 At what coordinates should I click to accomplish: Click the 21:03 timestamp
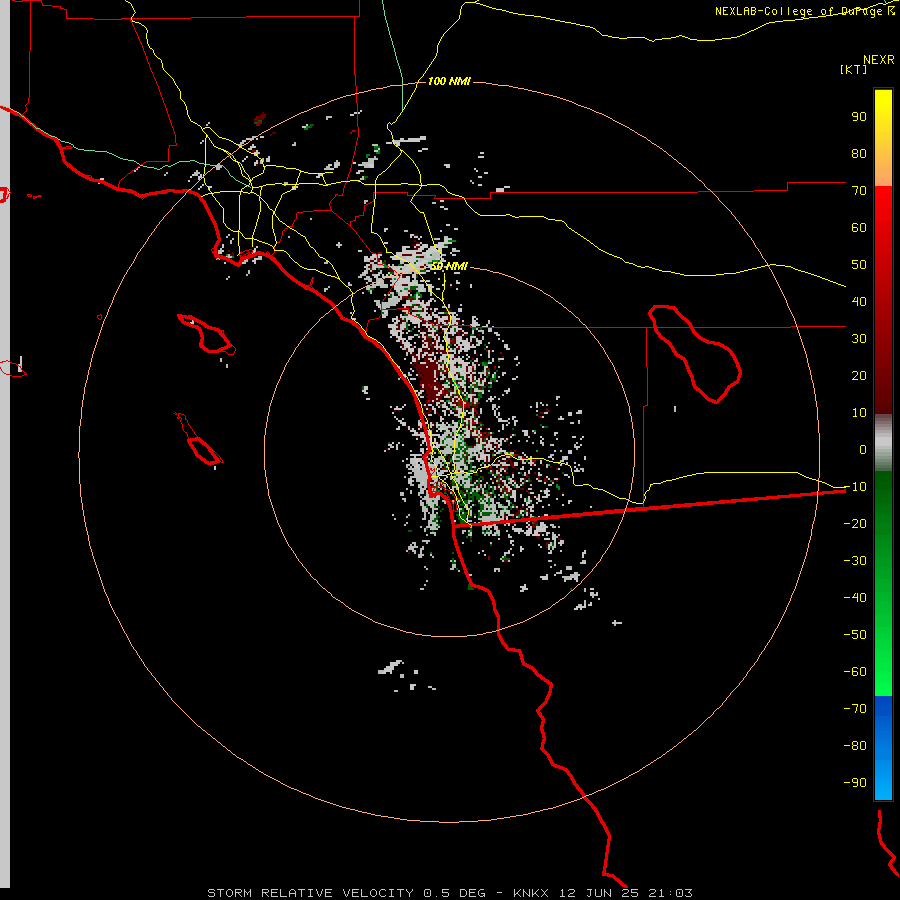point(670,893)
